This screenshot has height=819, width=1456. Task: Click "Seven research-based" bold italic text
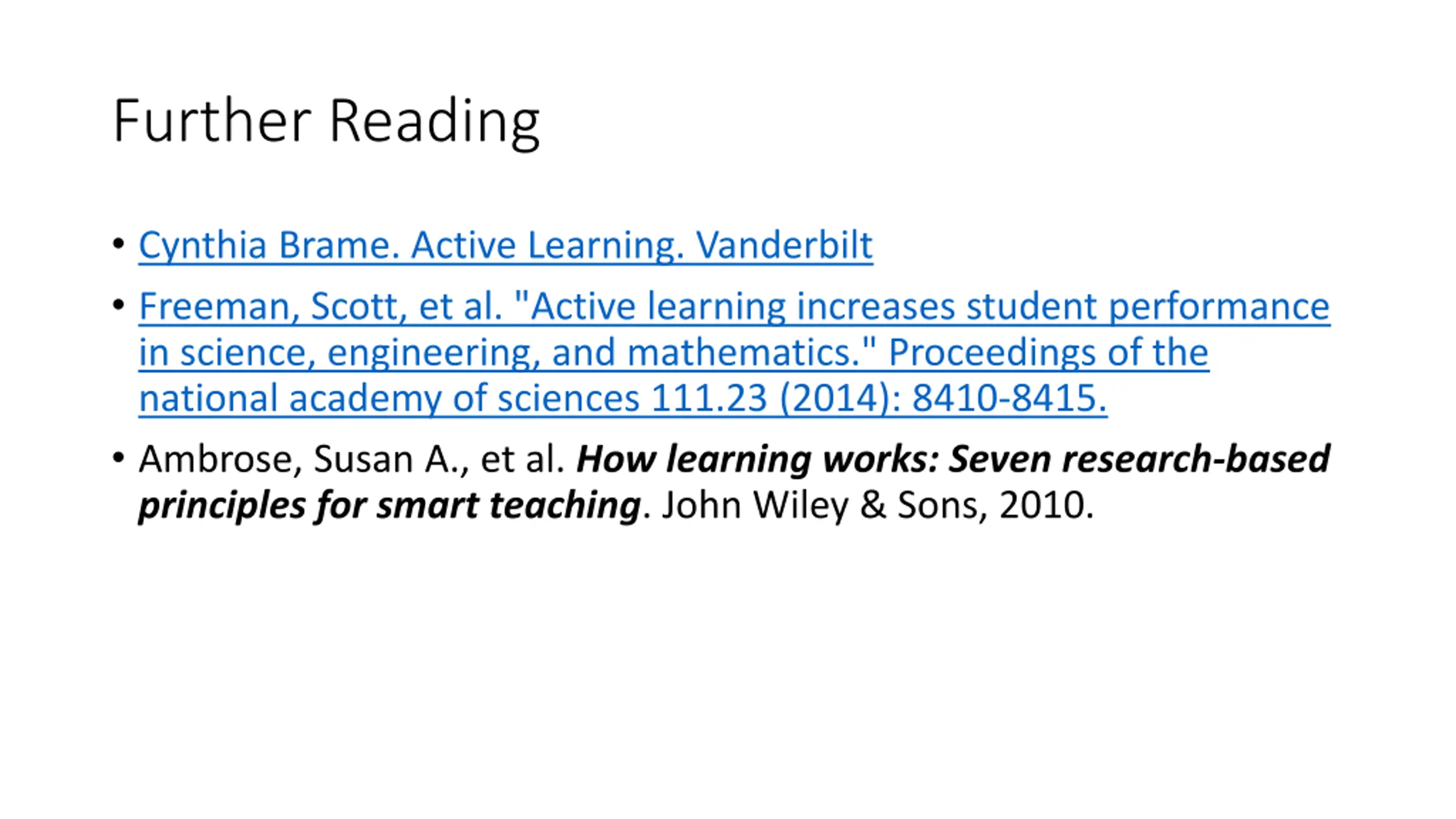click(x=1139, y=458)
